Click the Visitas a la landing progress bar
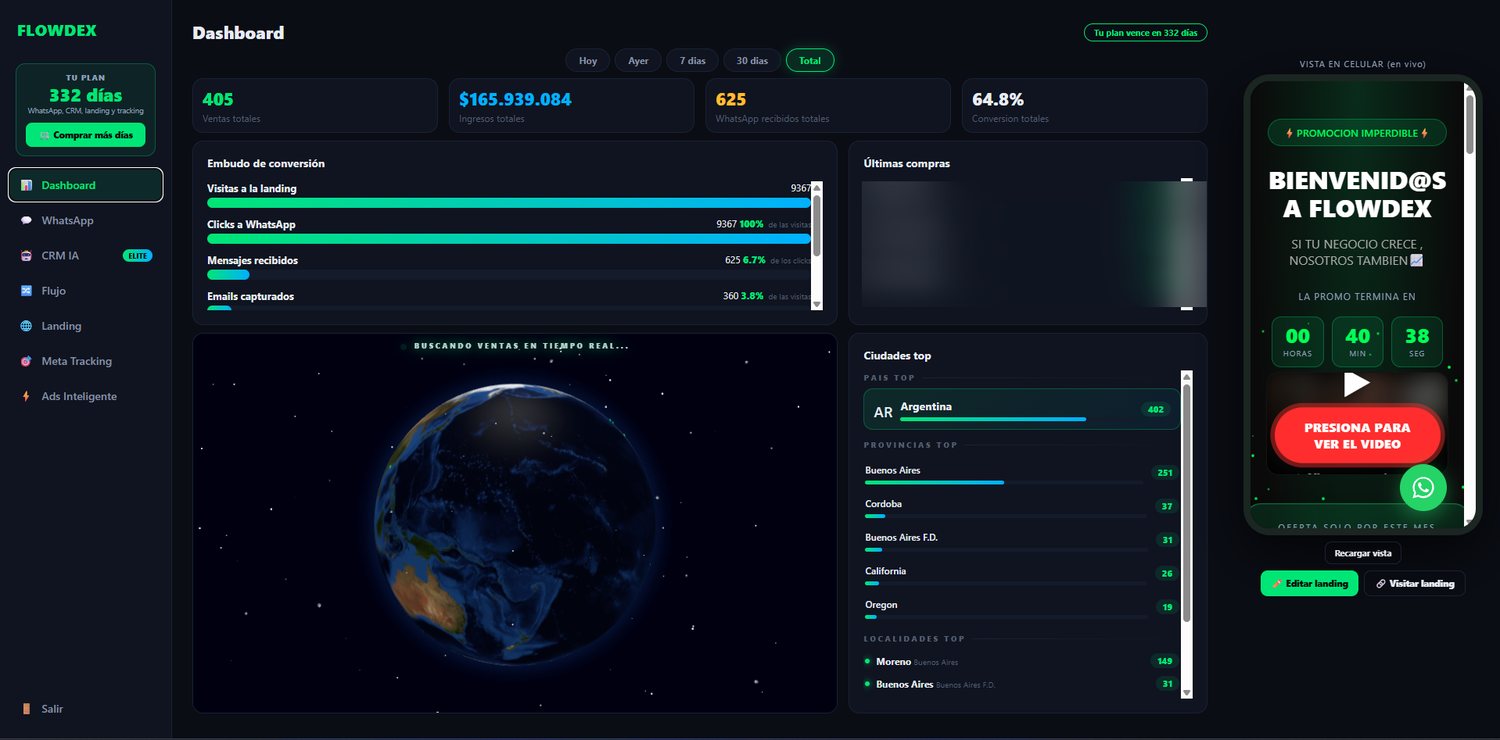 click(509, 203)
